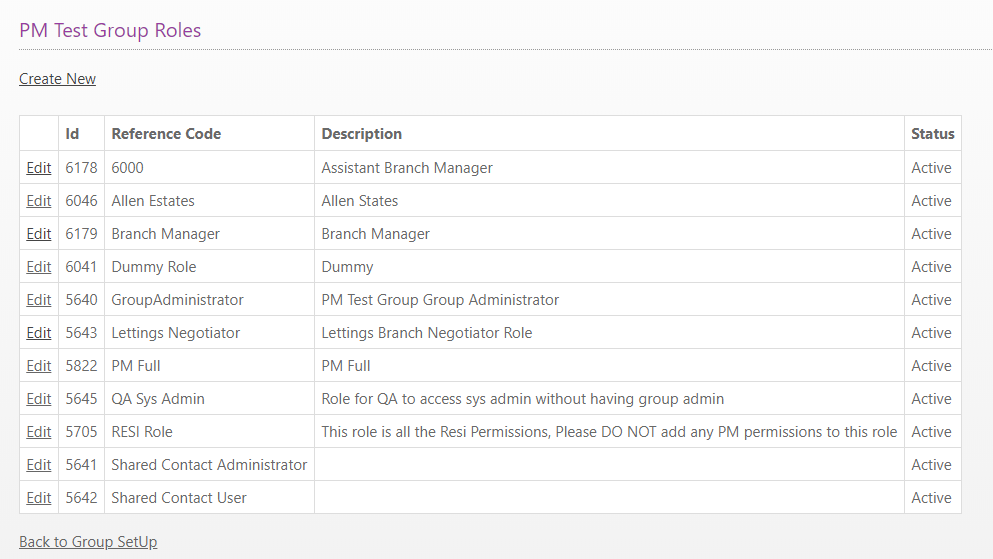
Task: Click the Description column header
Action: pos(361,134)
